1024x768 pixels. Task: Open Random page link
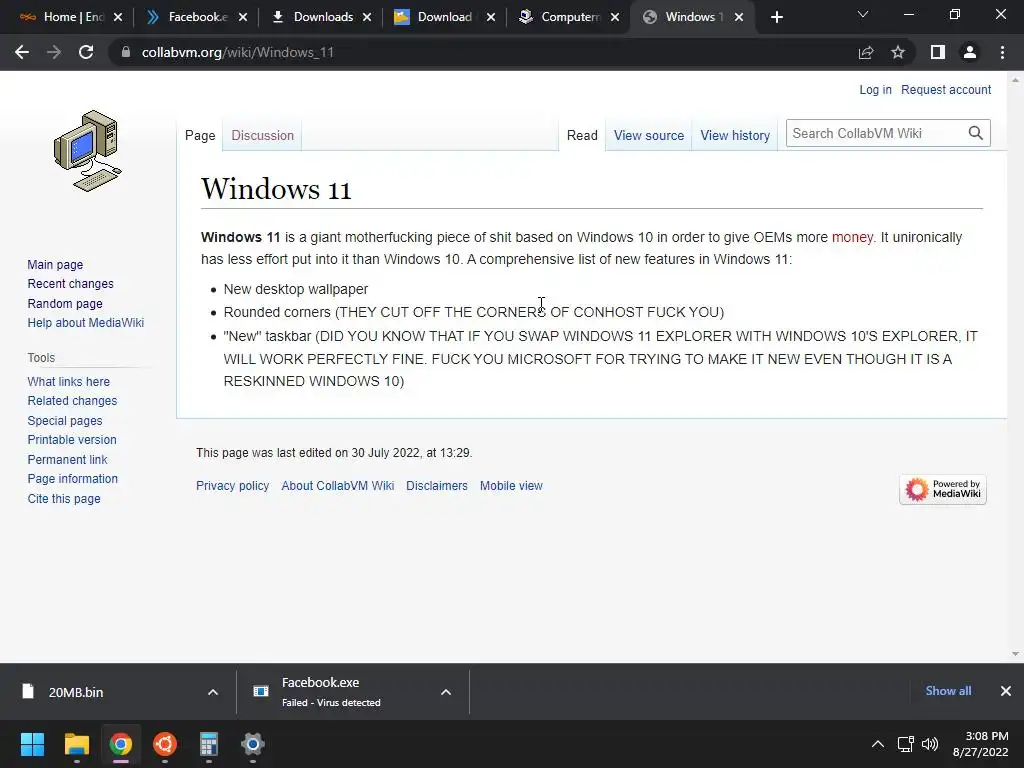click(x=65, y=304)
